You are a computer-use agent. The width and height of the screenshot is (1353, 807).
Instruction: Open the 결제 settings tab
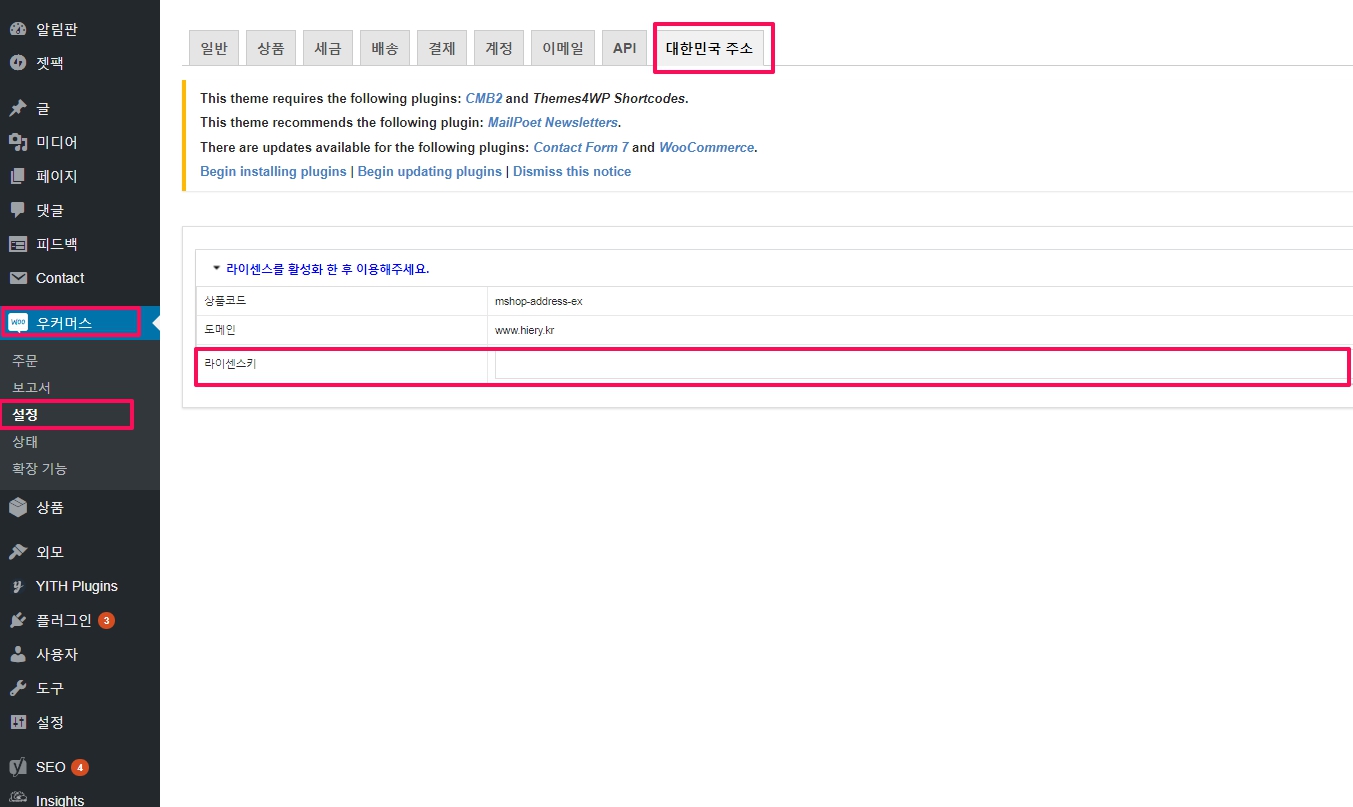[442, 48]
